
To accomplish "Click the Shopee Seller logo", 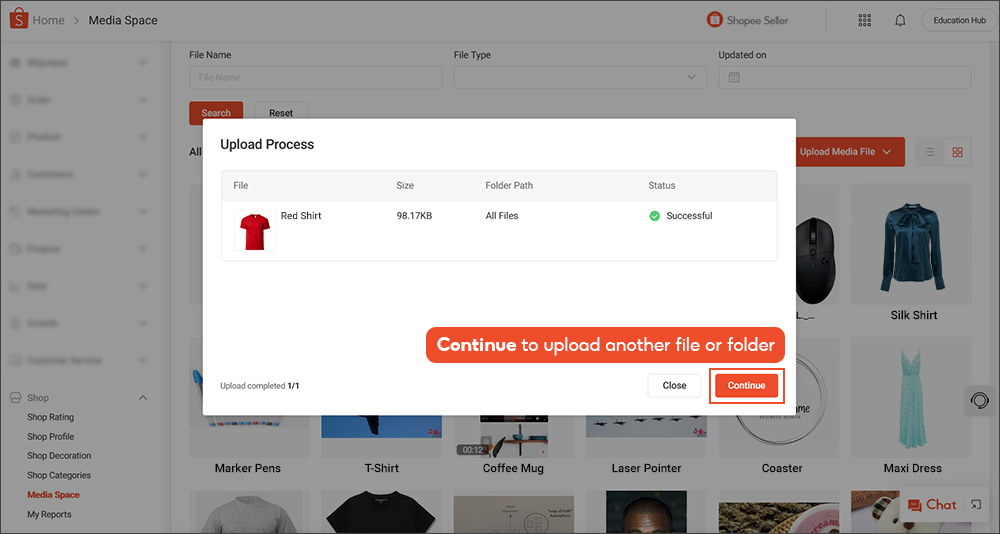I will [x=747, y=20].
